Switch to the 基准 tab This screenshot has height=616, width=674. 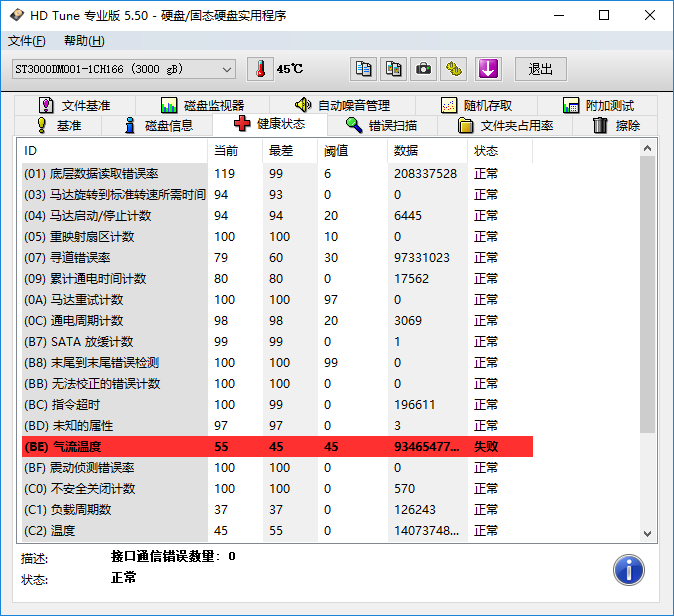(x=58, y=126)
